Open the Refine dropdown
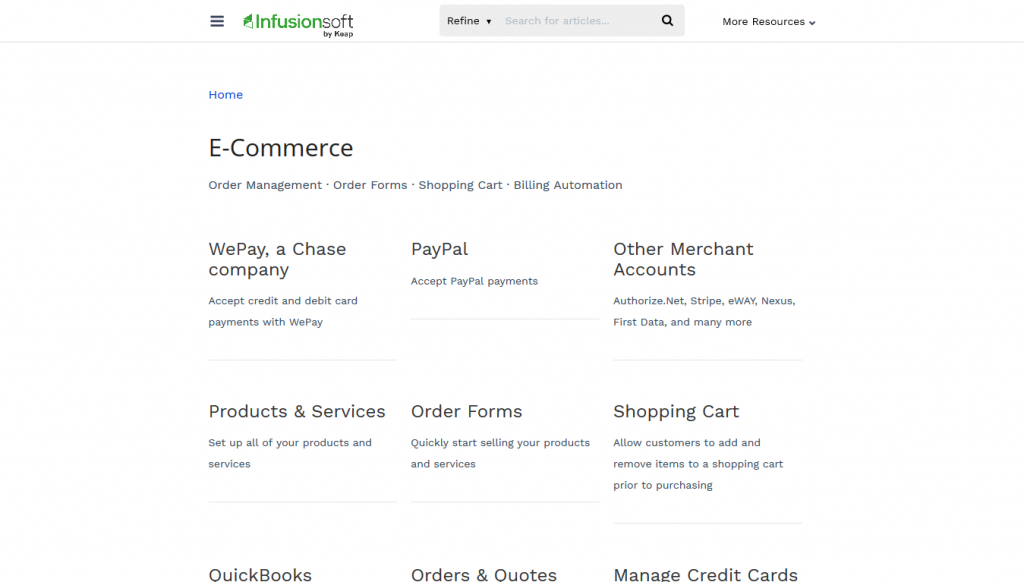1024x582 pixels. pos(469,21)
